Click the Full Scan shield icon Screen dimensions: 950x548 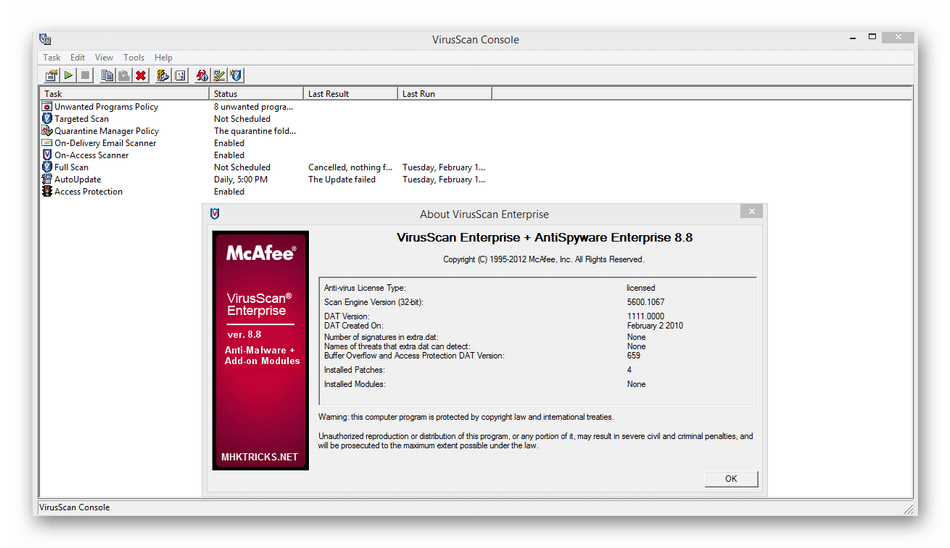[47, 167]
